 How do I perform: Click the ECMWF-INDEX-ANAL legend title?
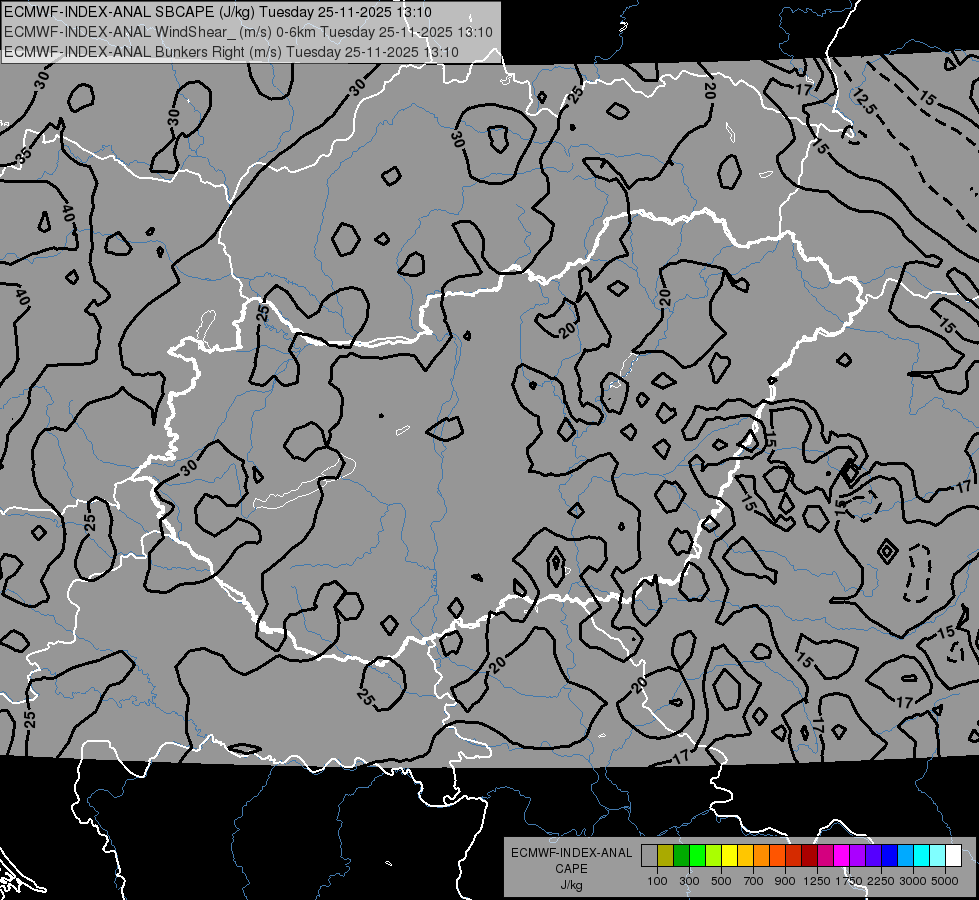coord(571,853)
